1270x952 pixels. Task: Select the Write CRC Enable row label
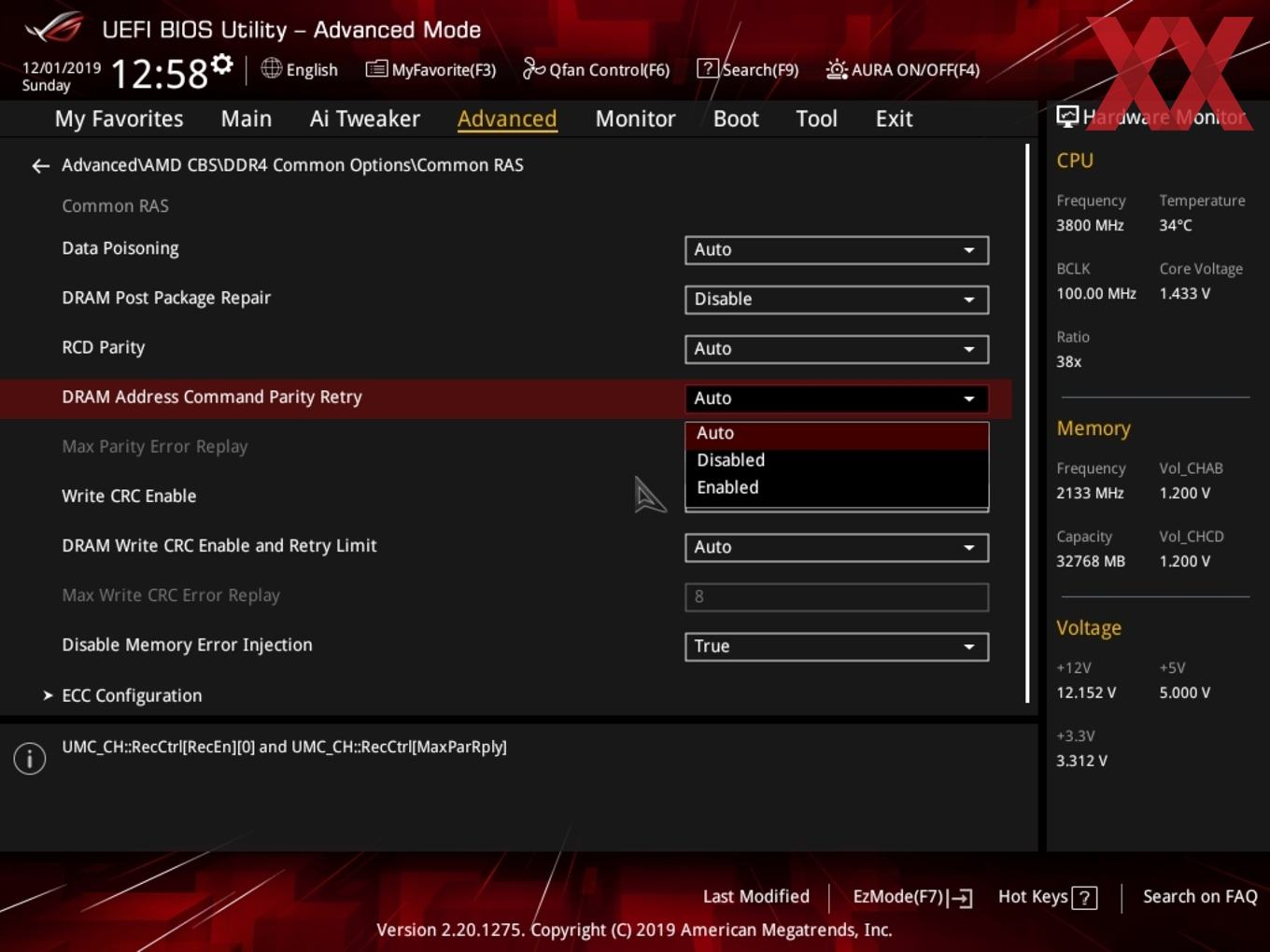coord(129,496)
